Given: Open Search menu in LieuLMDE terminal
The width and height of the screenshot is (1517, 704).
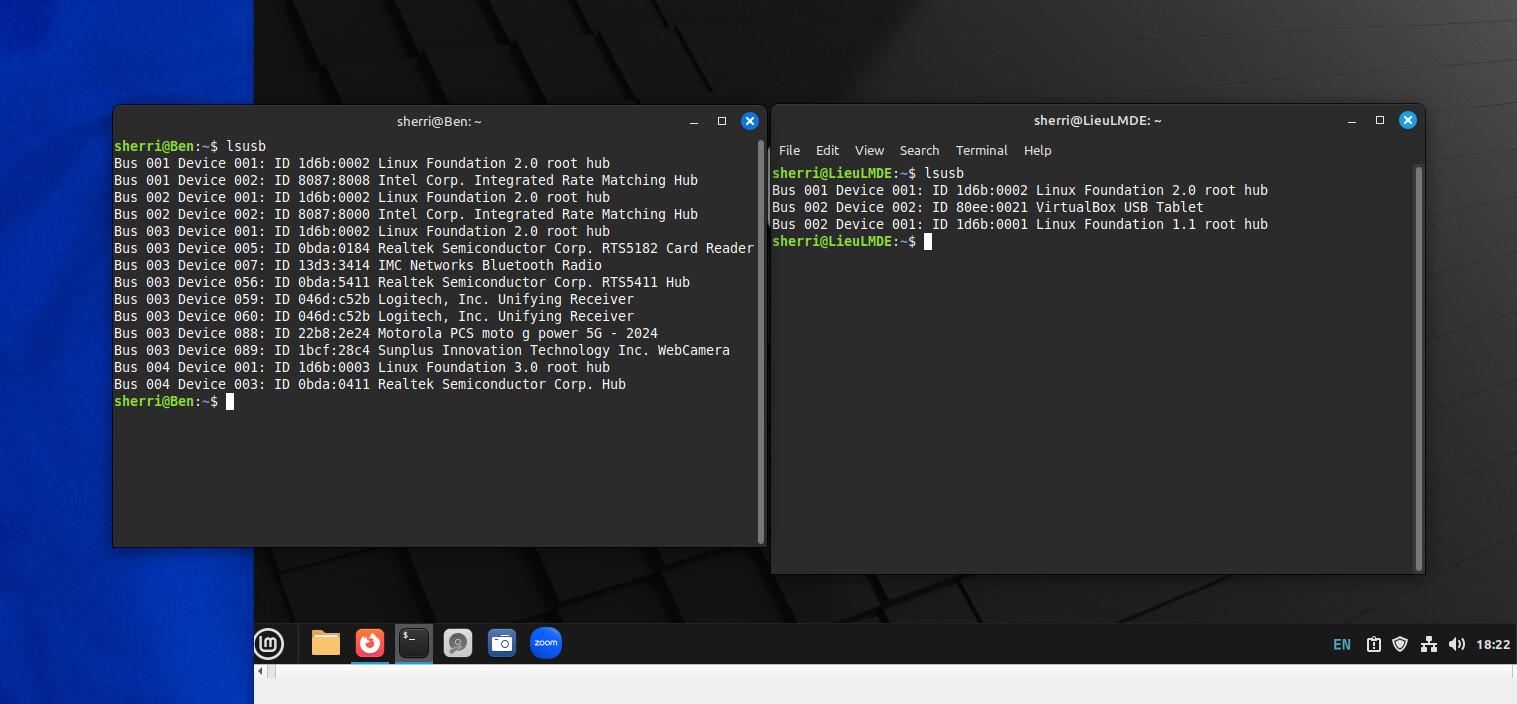Looking at the screenshot, I should [x=919, y=151].
